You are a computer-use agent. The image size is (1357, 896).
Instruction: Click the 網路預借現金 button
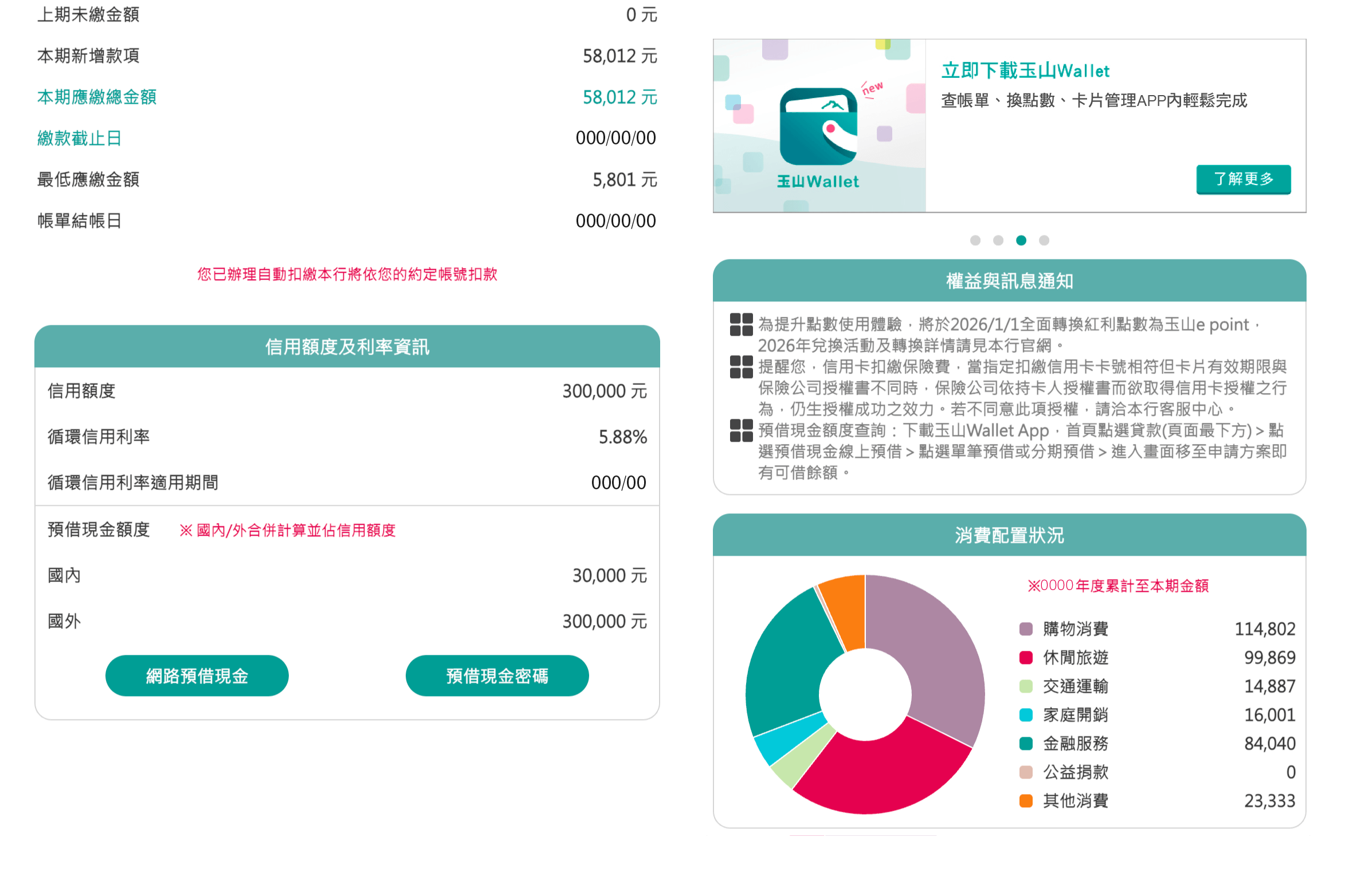(197, 675)
